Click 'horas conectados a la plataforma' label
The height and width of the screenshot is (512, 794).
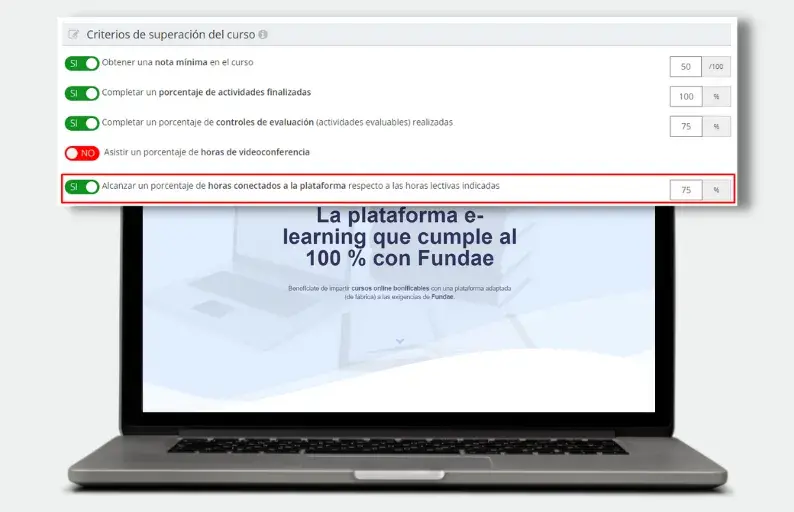click(277, 186)
